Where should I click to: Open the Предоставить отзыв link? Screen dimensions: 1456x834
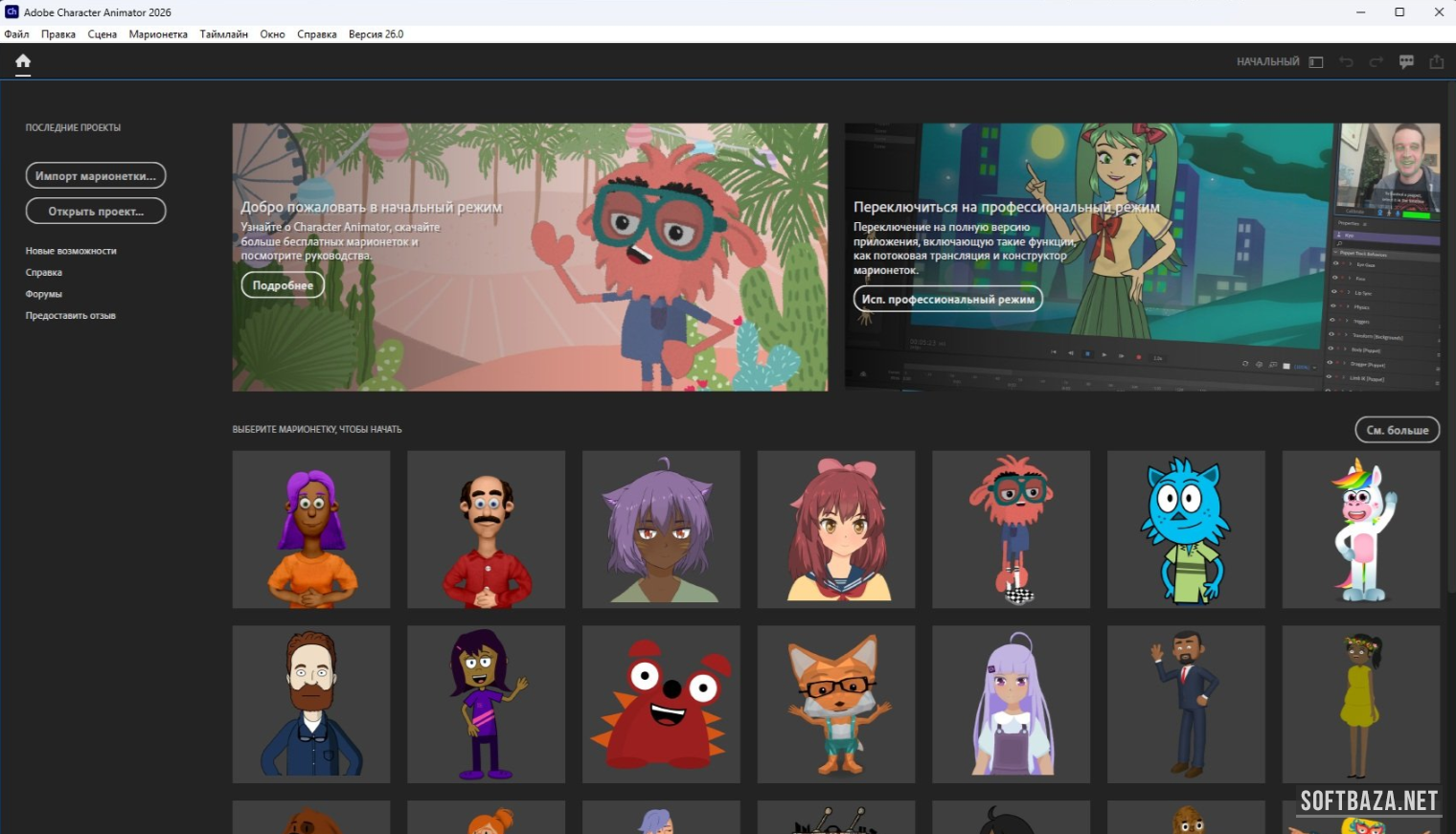pos(70,316)
